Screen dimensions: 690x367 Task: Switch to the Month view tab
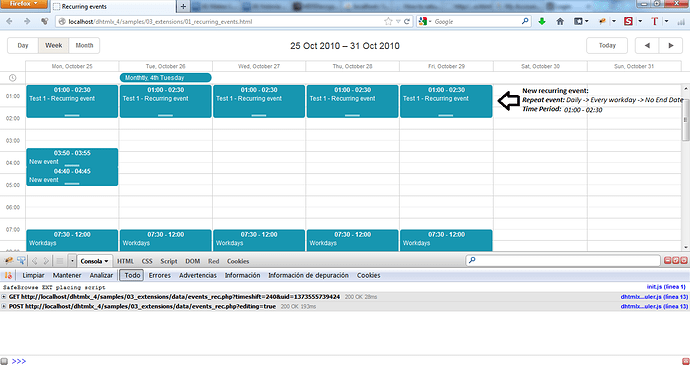84,45
